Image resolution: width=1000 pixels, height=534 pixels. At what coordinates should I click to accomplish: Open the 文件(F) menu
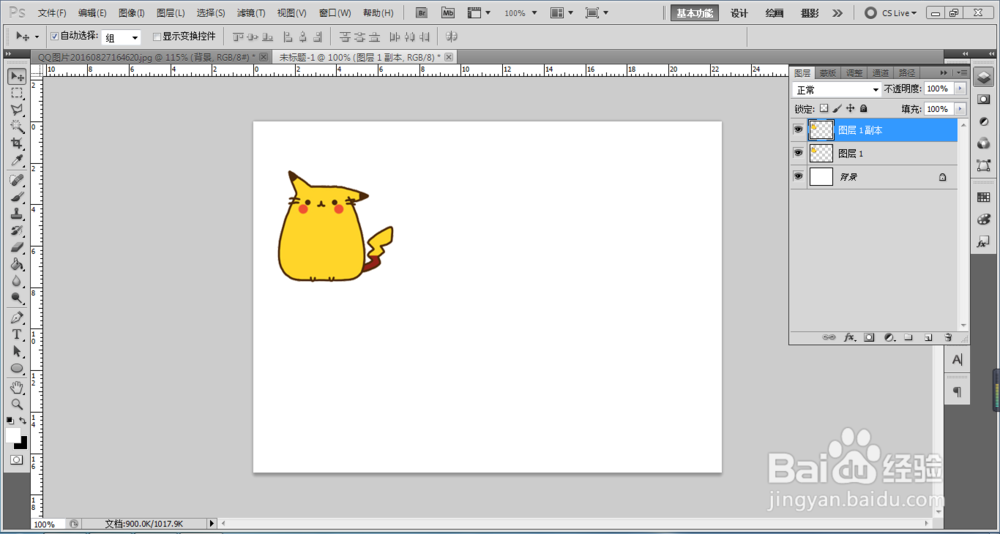pyautogui.click(x=52, y=13)
